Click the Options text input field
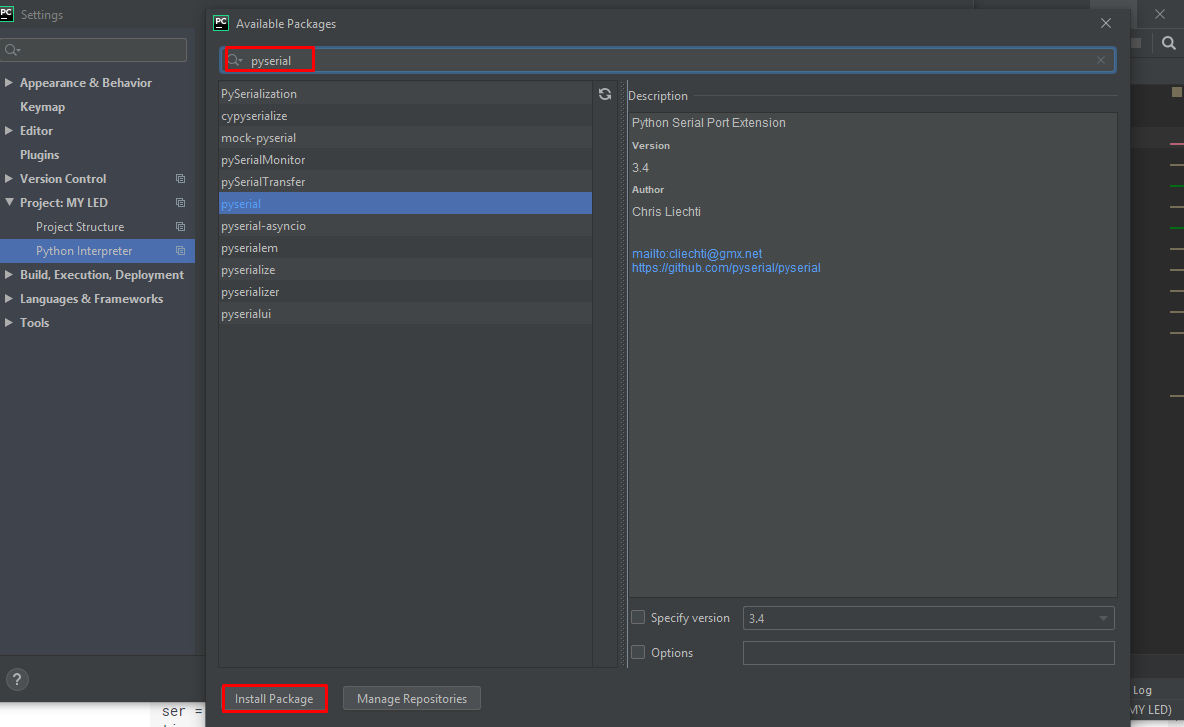This screenshot has width=1184, height=727. [928, 653]
